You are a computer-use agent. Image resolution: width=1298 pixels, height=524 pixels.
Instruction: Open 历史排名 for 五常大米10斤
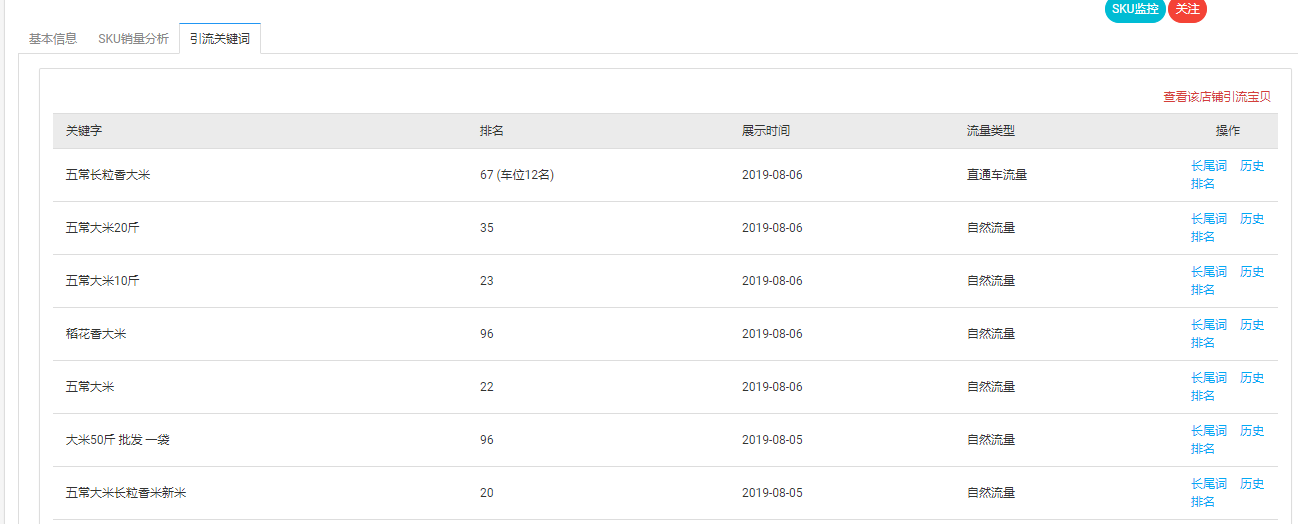[x=1252, y=272]
